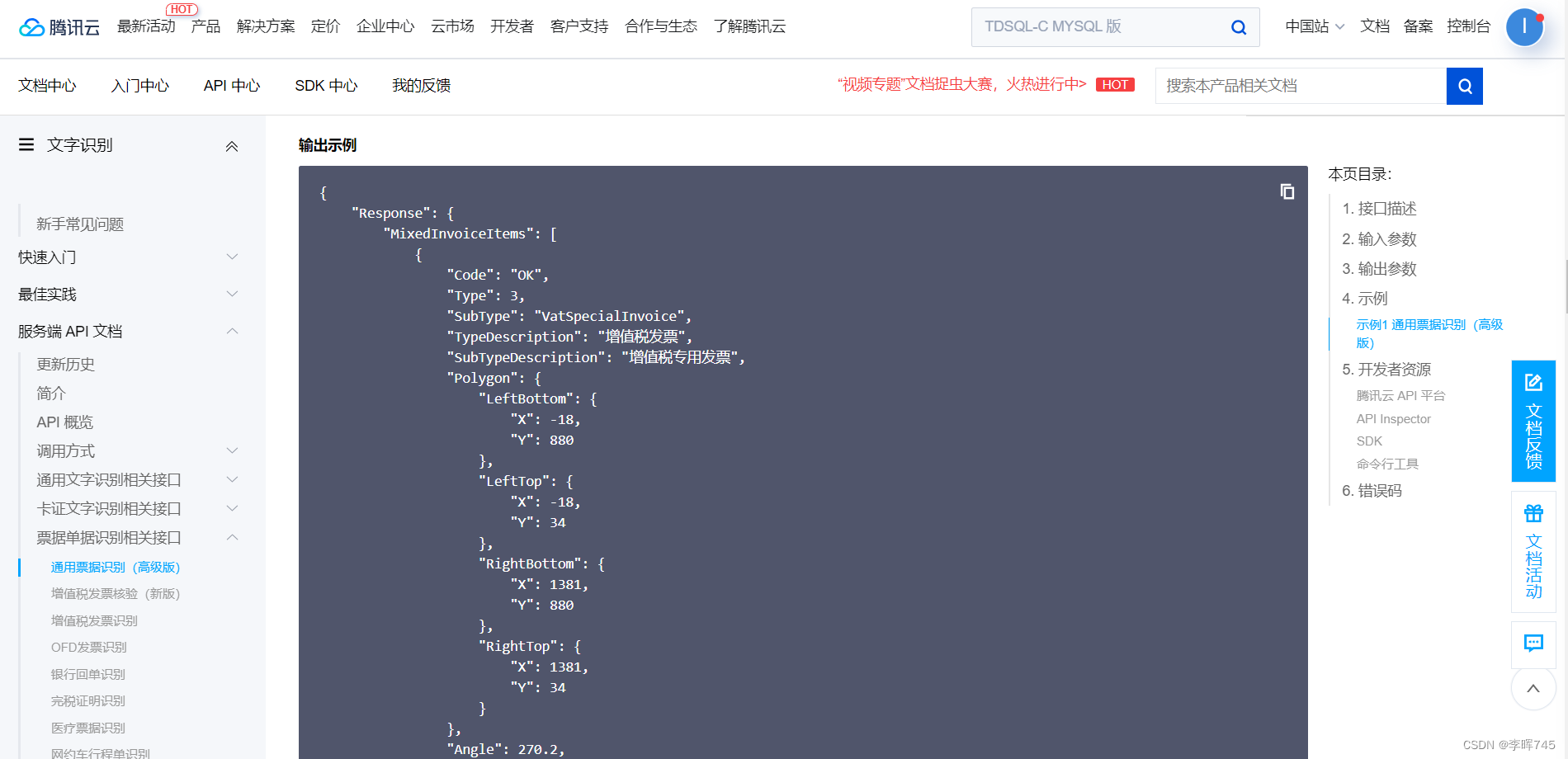Open the 控制台 console link
Image resolution: width=1568 pixels, height=759 pixels.
[1468, 26]
